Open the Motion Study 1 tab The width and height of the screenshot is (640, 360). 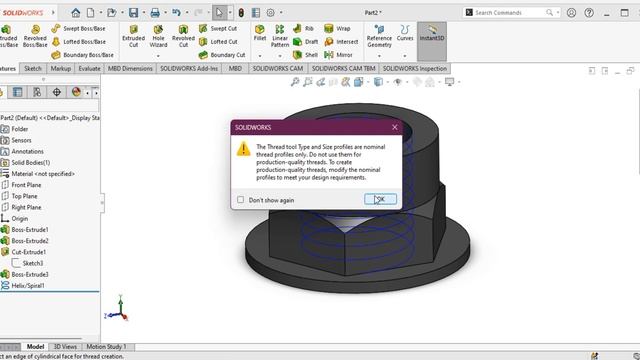pos(106,347)
